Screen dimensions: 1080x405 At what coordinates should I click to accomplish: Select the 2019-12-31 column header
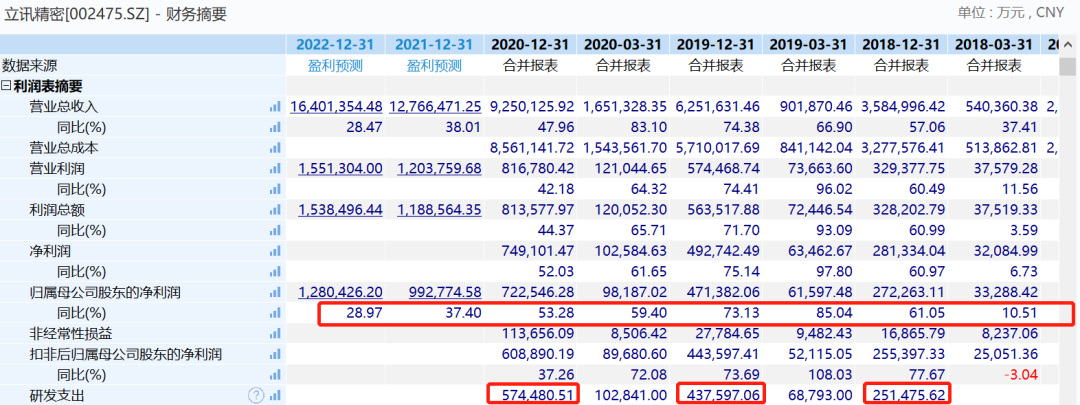(x=716, y=45)
